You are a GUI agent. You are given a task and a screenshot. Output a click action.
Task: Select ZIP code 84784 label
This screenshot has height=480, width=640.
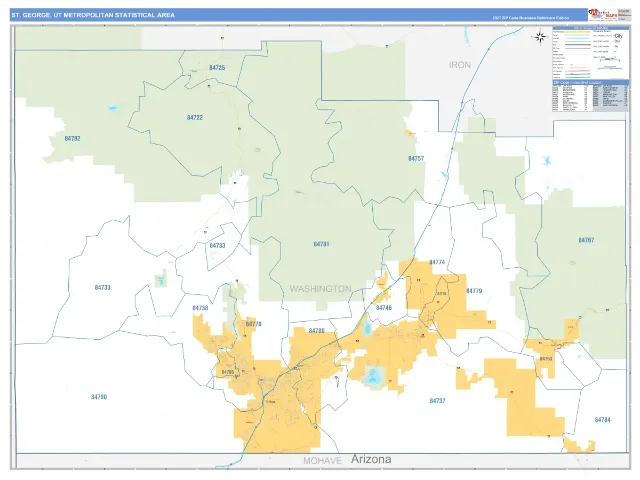602,420
